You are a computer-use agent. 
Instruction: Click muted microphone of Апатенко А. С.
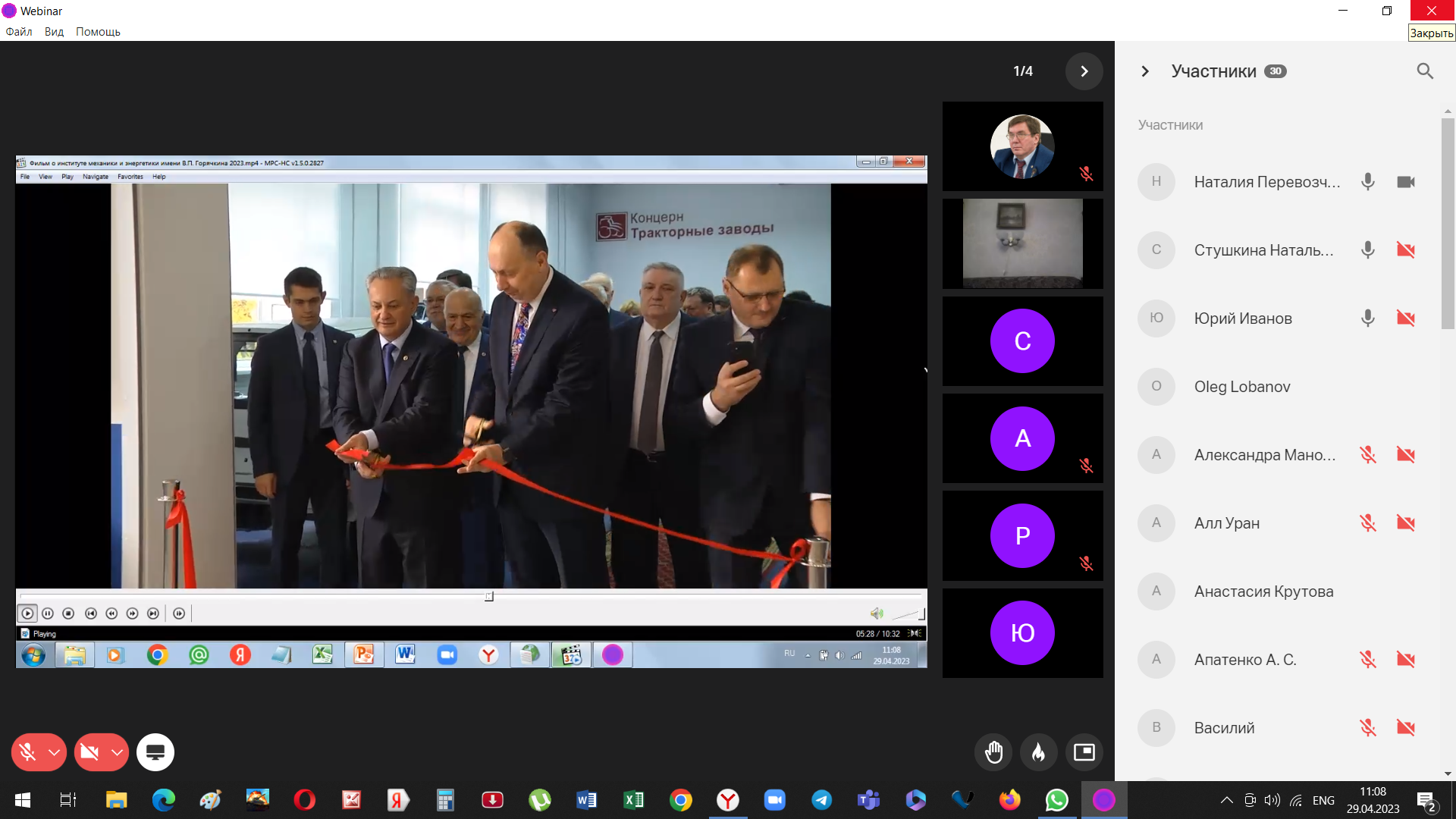pos(1368,660)
